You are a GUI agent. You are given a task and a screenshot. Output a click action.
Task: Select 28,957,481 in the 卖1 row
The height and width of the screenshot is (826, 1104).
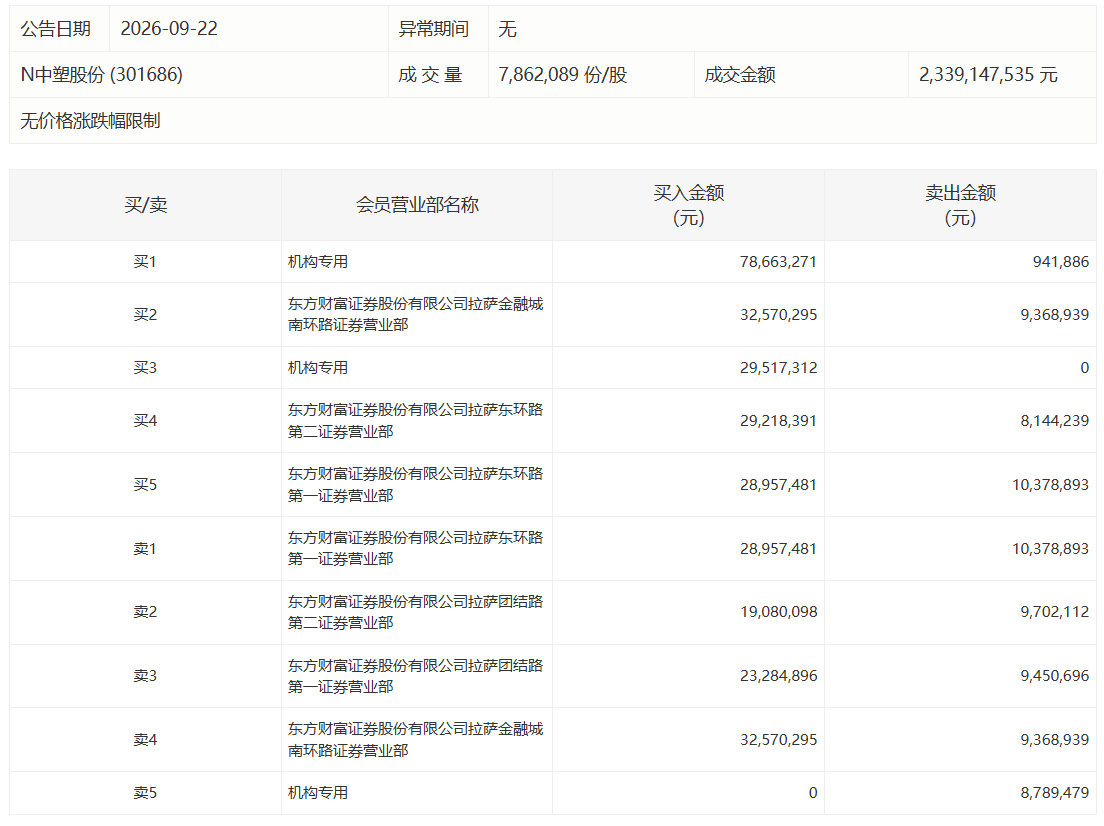[778, 549]
